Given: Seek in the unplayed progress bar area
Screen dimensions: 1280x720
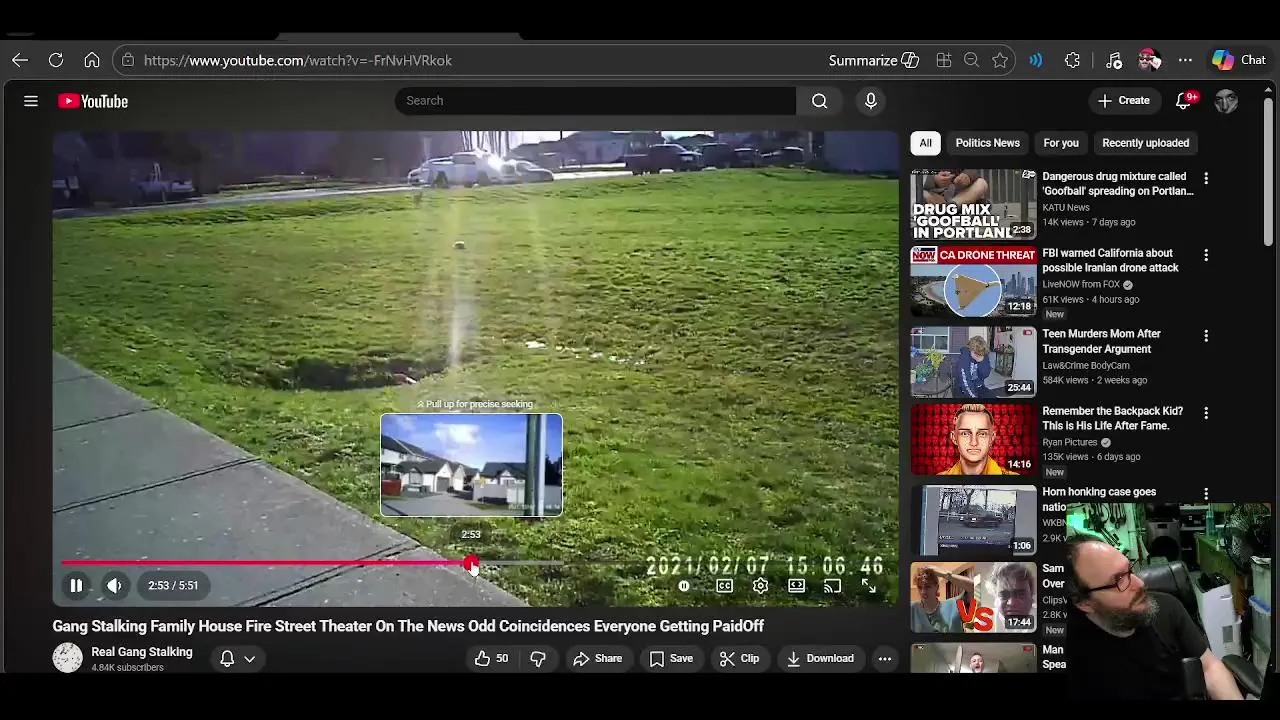Looking at the screenshot, I should [x=684, y=564].
